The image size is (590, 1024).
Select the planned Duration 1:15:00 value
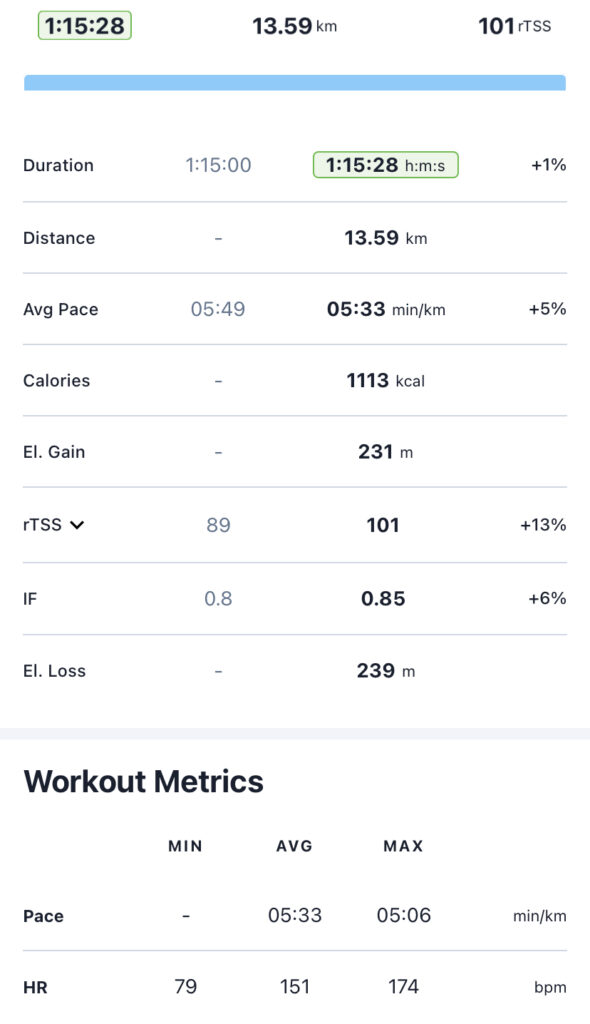218,165
